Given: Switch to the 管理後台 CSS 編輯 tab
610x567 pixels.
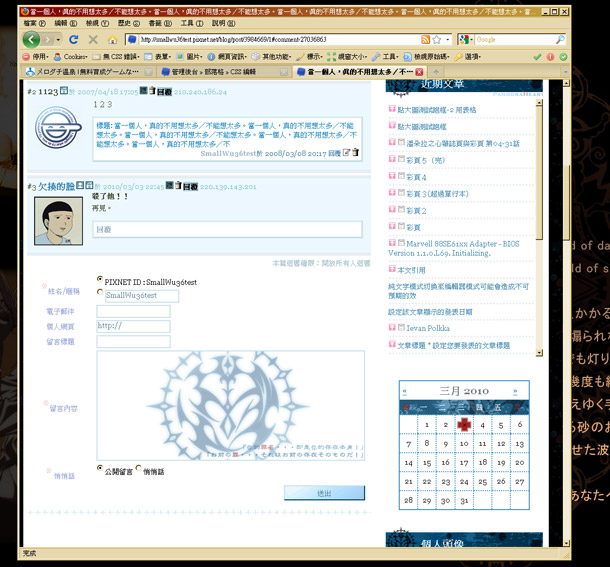Looking at the screenshot, I should point(225,72).
